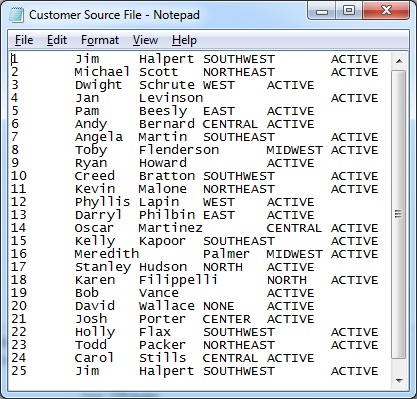Click ACTIVE in Jan Levinson's row

[355, 98]
